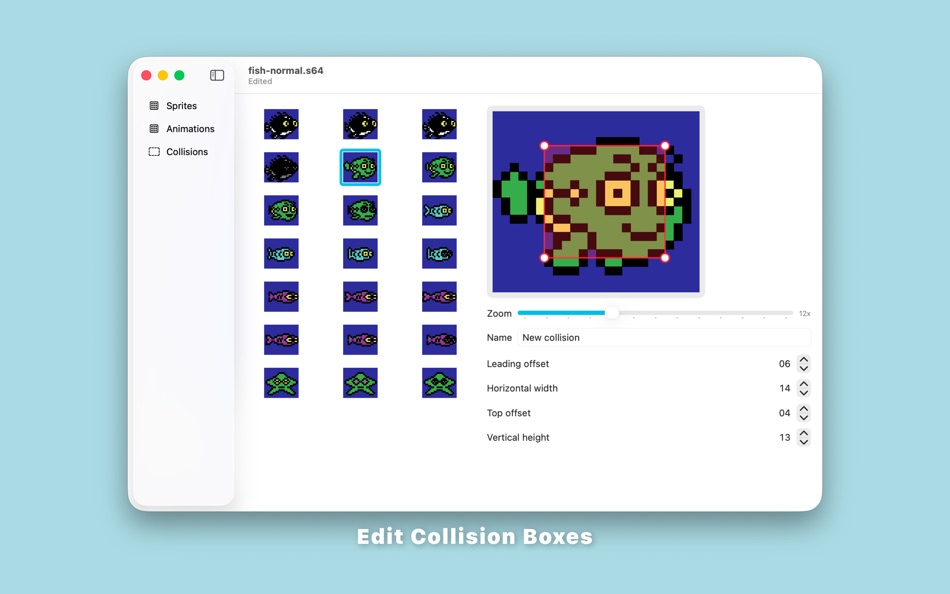This screenshot has width=950, height=594.
Task: Select the Sprites grid icon in sidebar
Action: click(154, 105)
